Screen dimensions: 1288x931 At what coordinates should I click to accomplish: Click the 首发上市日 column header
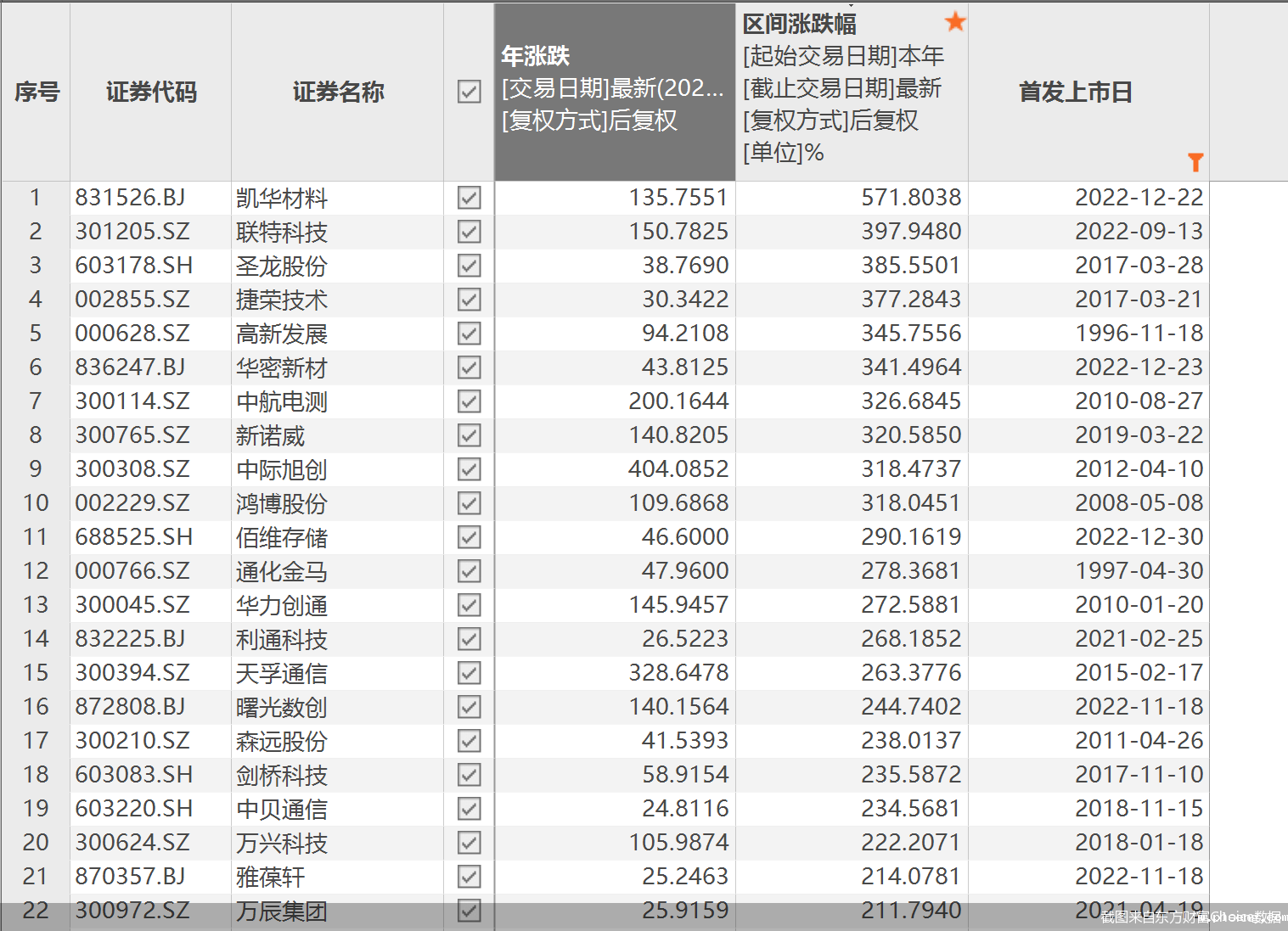(1076, 92)
